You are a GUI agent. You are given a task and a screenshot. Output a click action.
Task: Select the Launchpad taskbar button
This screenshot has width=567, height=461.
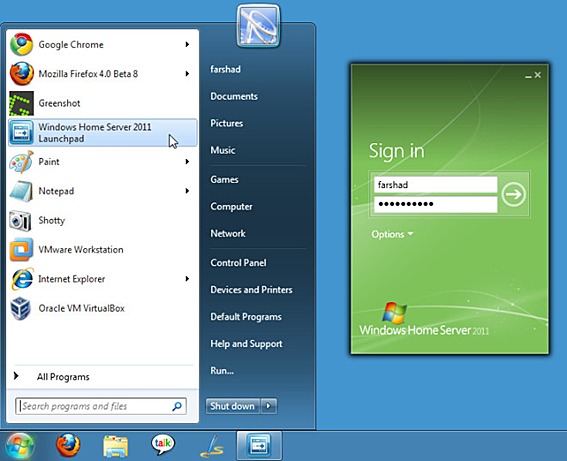[x=259, y=446]
